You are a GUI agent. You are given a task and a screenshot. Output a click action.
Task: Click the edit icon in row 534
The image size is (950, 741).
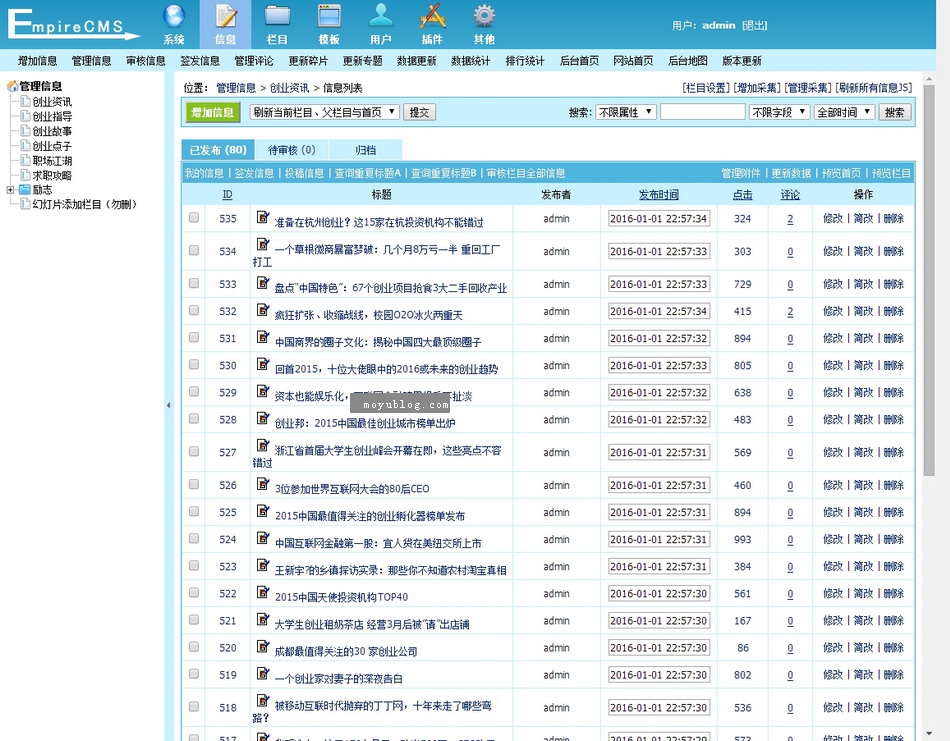[262, 244]
